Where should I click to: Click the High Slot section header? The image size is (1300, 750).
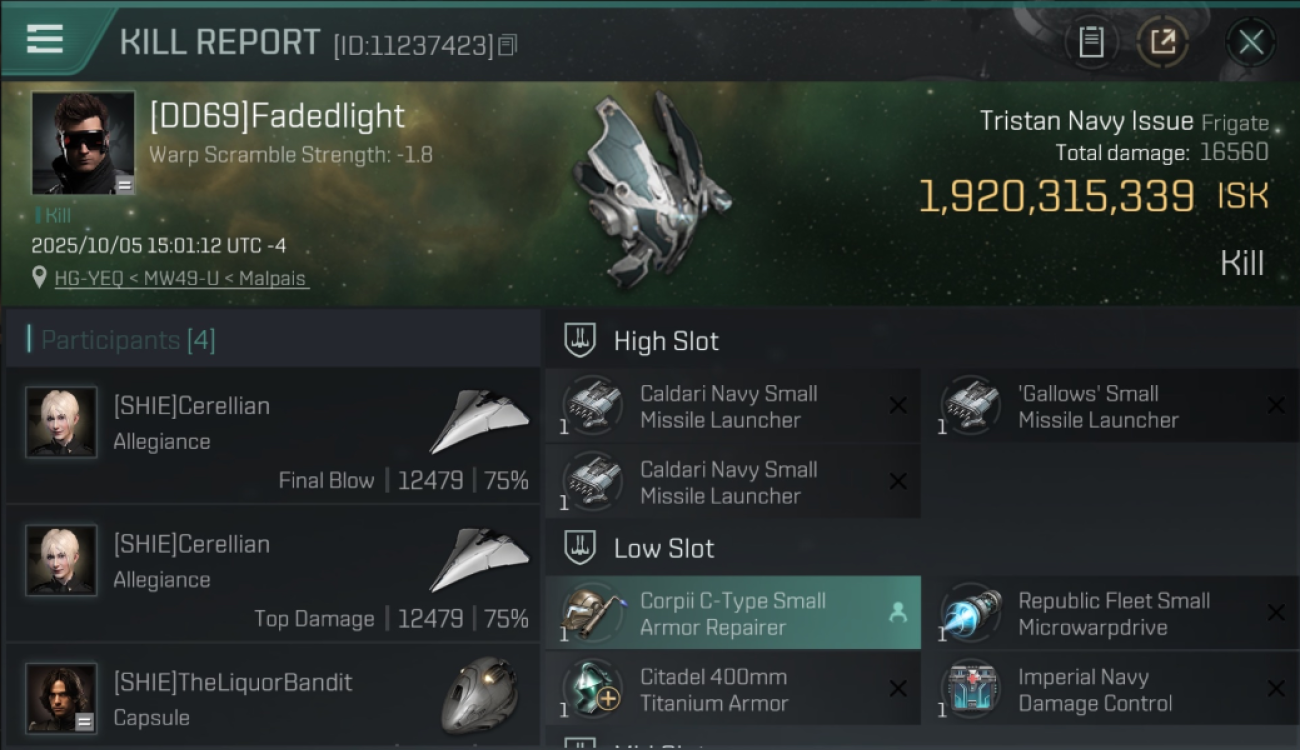666,341
